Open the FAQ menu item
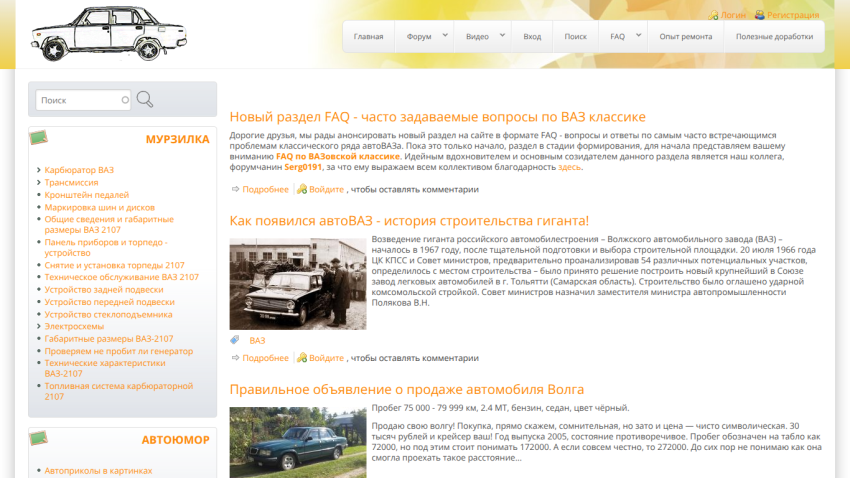Screen dimensions: 850x478 tap(617, 36)
